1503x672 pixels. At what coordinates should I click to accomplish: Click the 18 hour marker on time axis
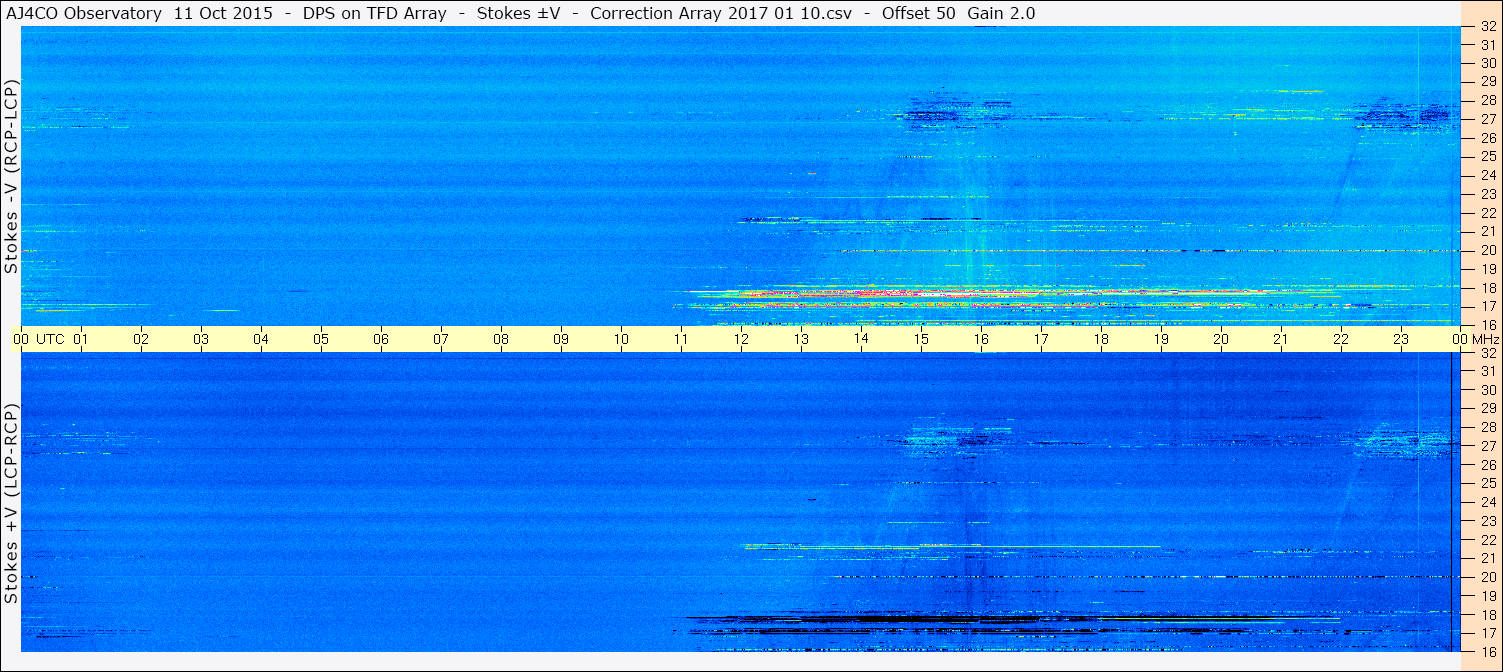[x=1101, y=339]
